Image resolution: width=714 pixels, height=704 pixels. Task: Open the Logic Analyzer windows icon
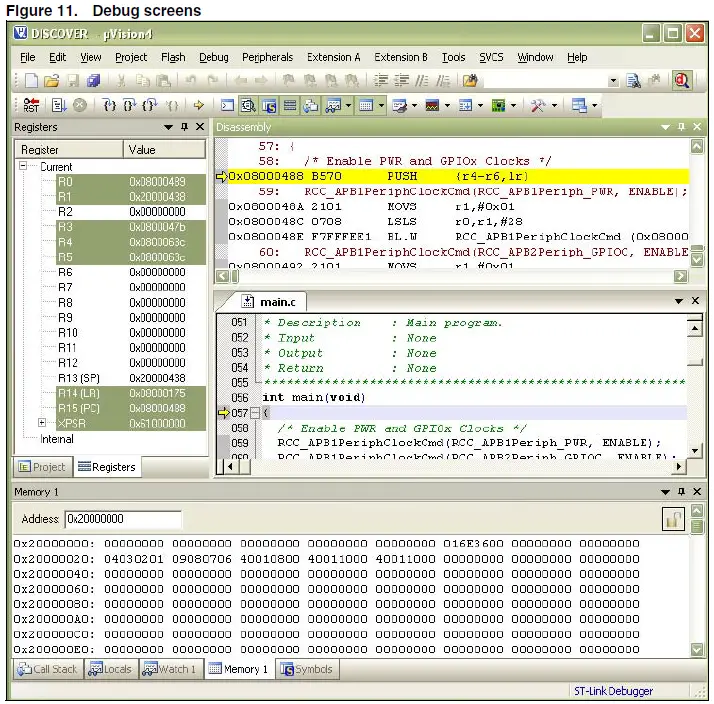coord(432,105)
